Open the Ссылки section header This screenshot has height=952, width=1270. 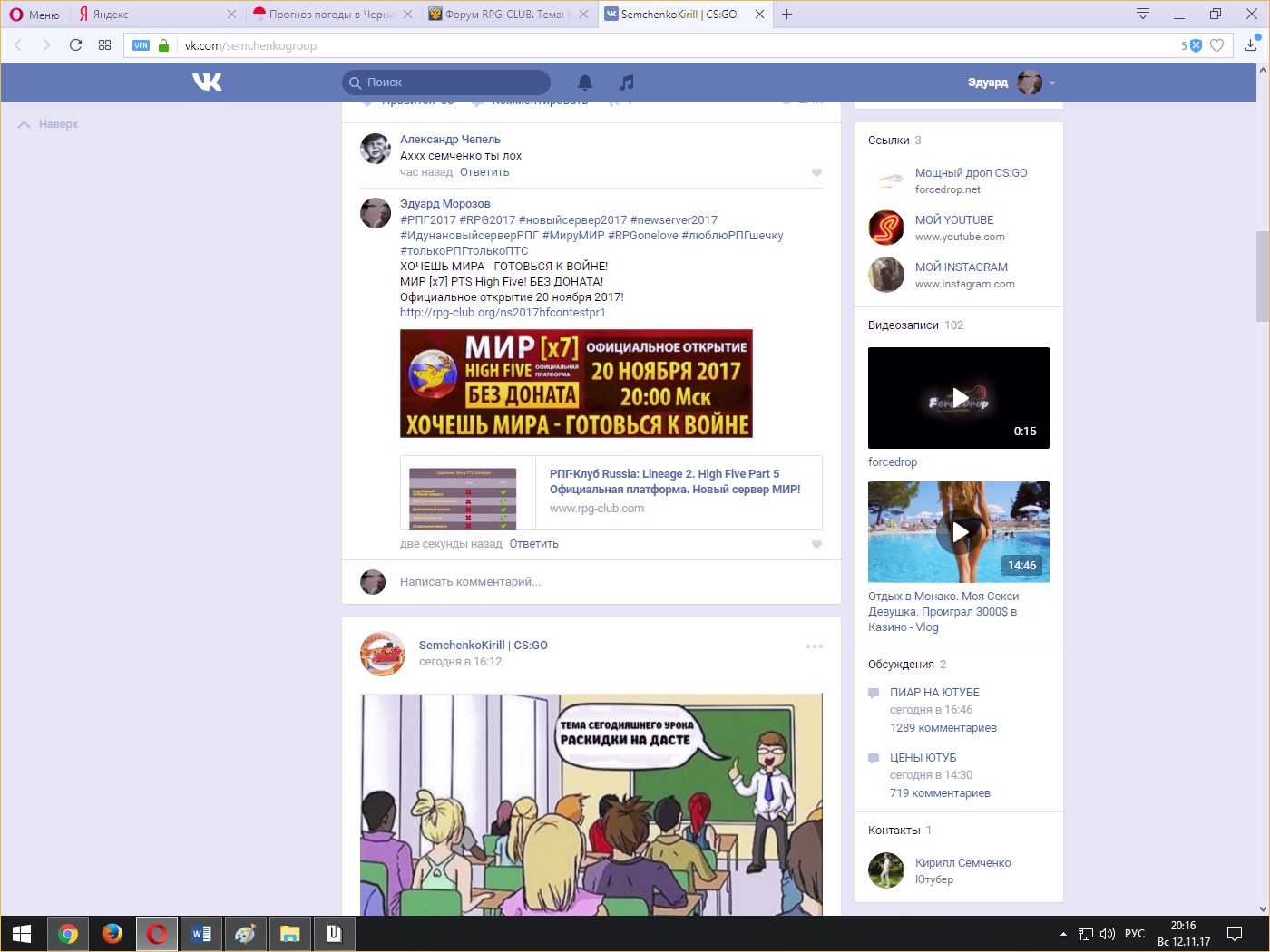(x=894, y=141)
